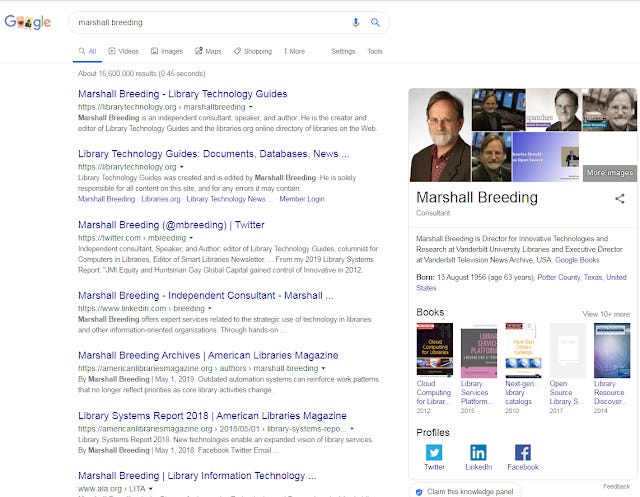Open Library Services Platforms book cover

coord(479,353)
